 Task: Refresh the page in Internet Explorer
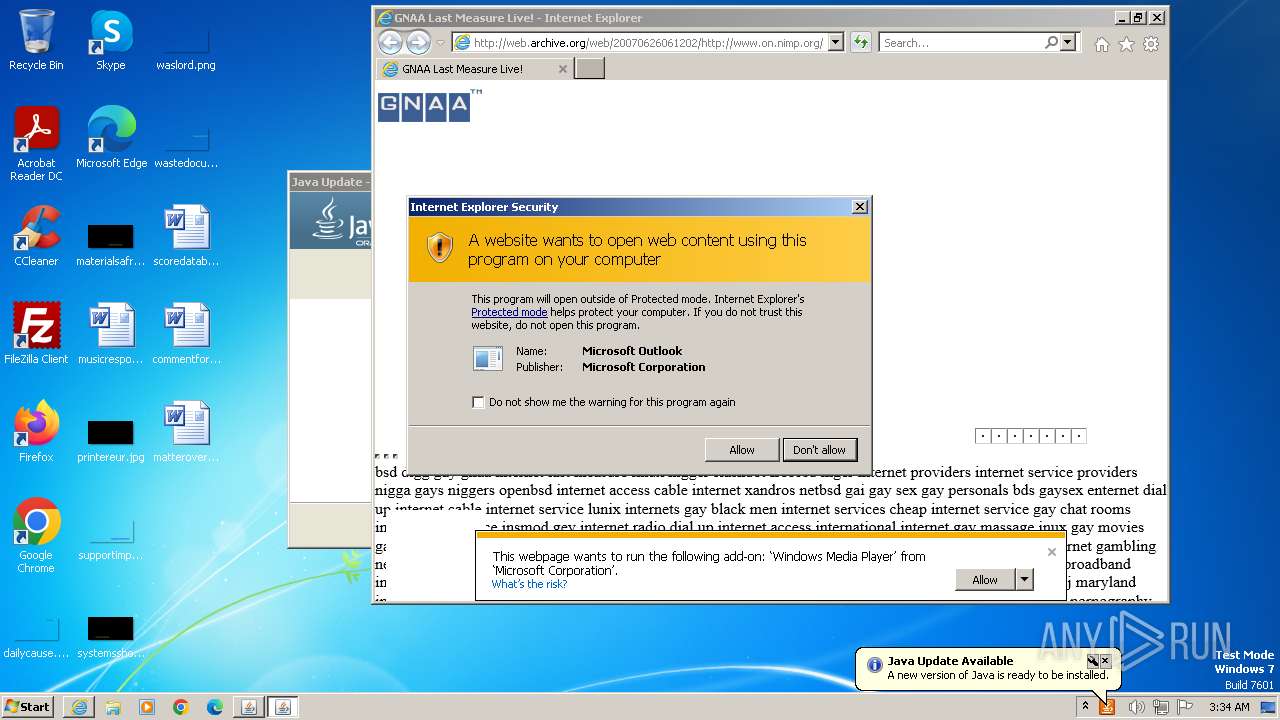pos(860,42)
